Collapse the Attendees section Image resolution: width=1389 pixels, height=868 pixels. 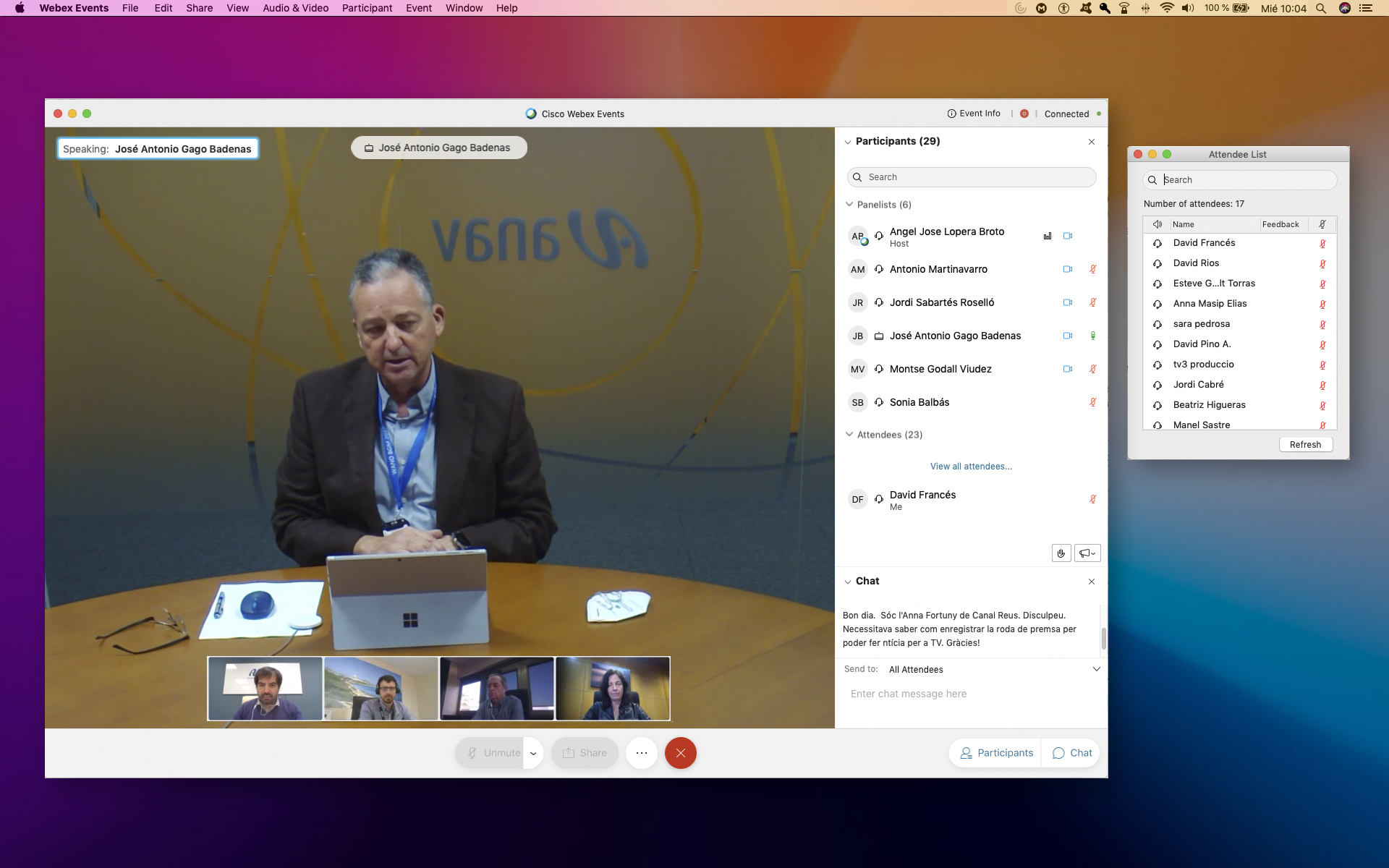point(849,435)
